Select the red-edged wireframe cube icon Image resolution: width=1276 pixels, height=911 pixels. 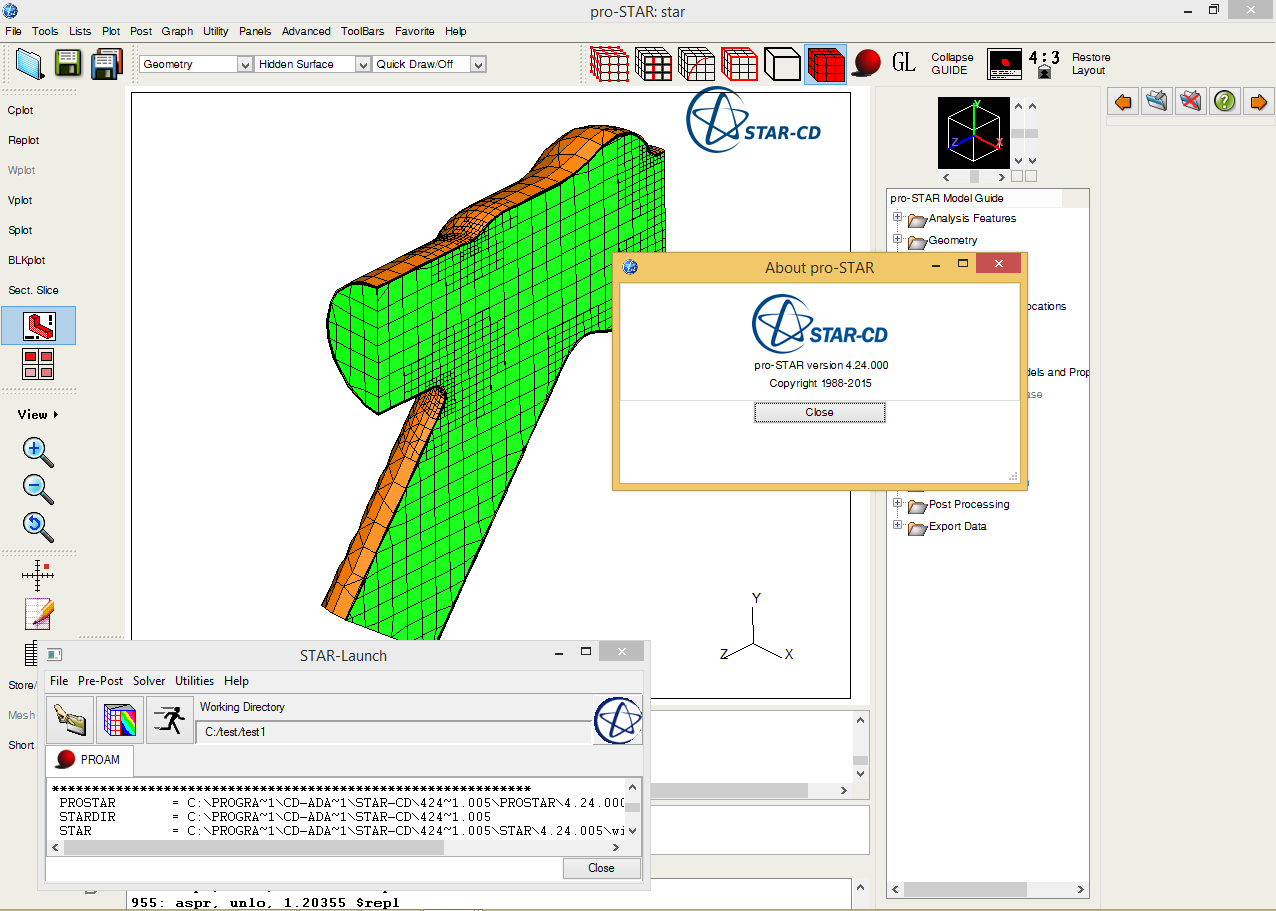coord(739,64)
